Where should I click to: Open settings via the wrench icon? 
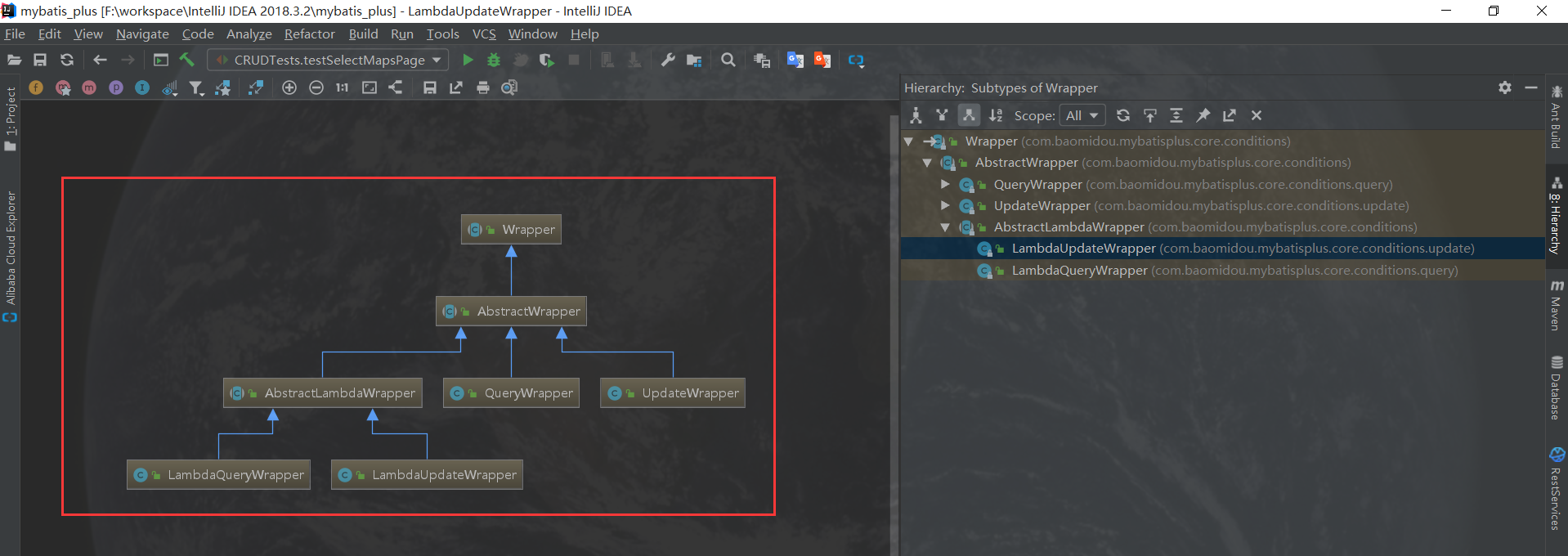668,60
